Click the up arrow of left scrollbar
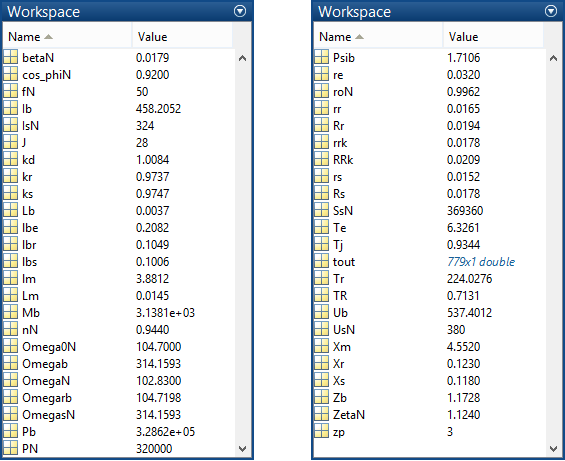565x461 pixels. point(243,58)
